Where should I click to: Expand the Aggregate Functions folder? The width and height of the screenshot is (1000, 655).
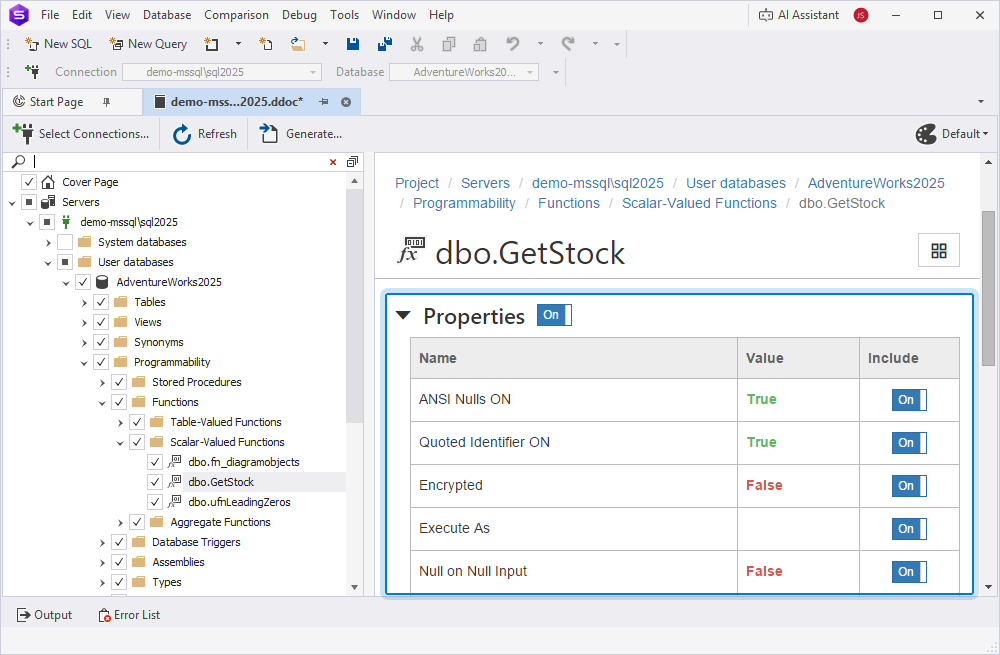pos(120,522)
